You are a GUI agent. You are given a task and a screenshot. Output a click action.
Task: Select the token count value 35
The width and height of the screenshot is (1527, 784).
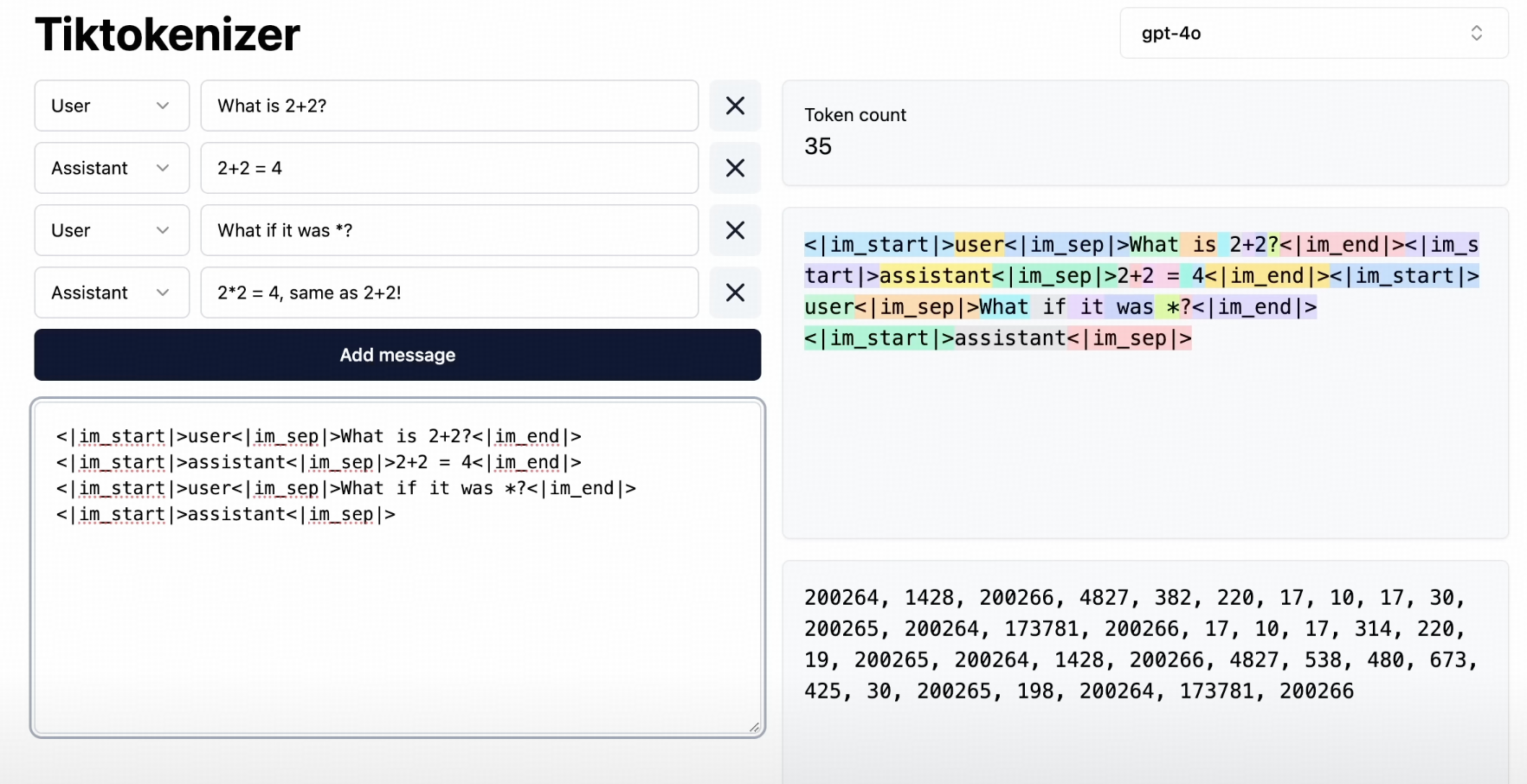pos(818,146)
